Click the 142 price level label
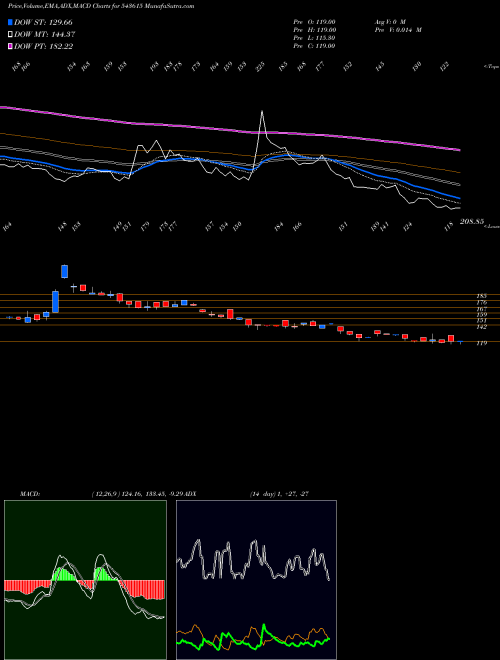Screen dimensions: 500x660 [x=481, y=327]
